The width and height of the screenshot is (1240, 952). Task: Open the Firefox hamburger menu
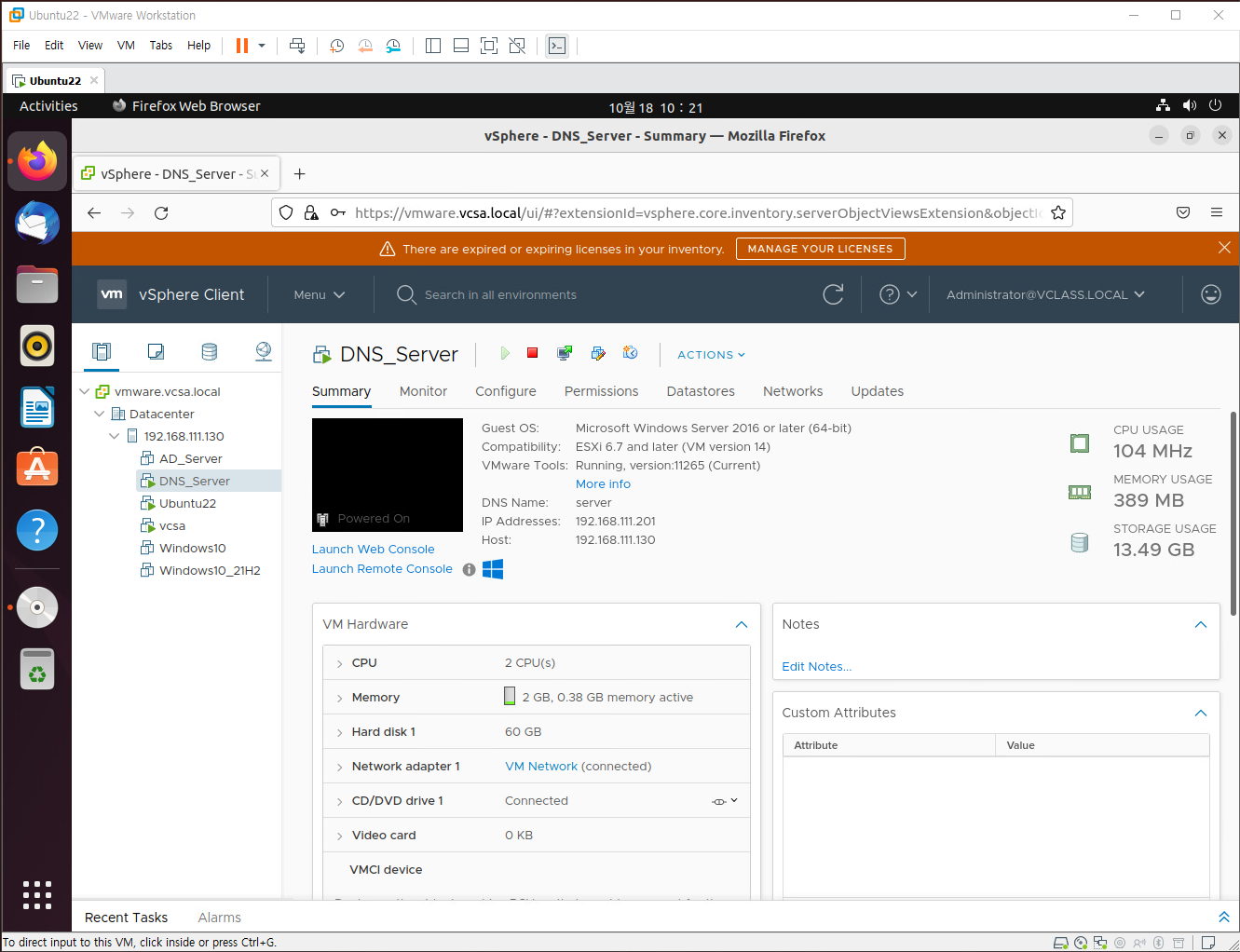[1217, 213]
